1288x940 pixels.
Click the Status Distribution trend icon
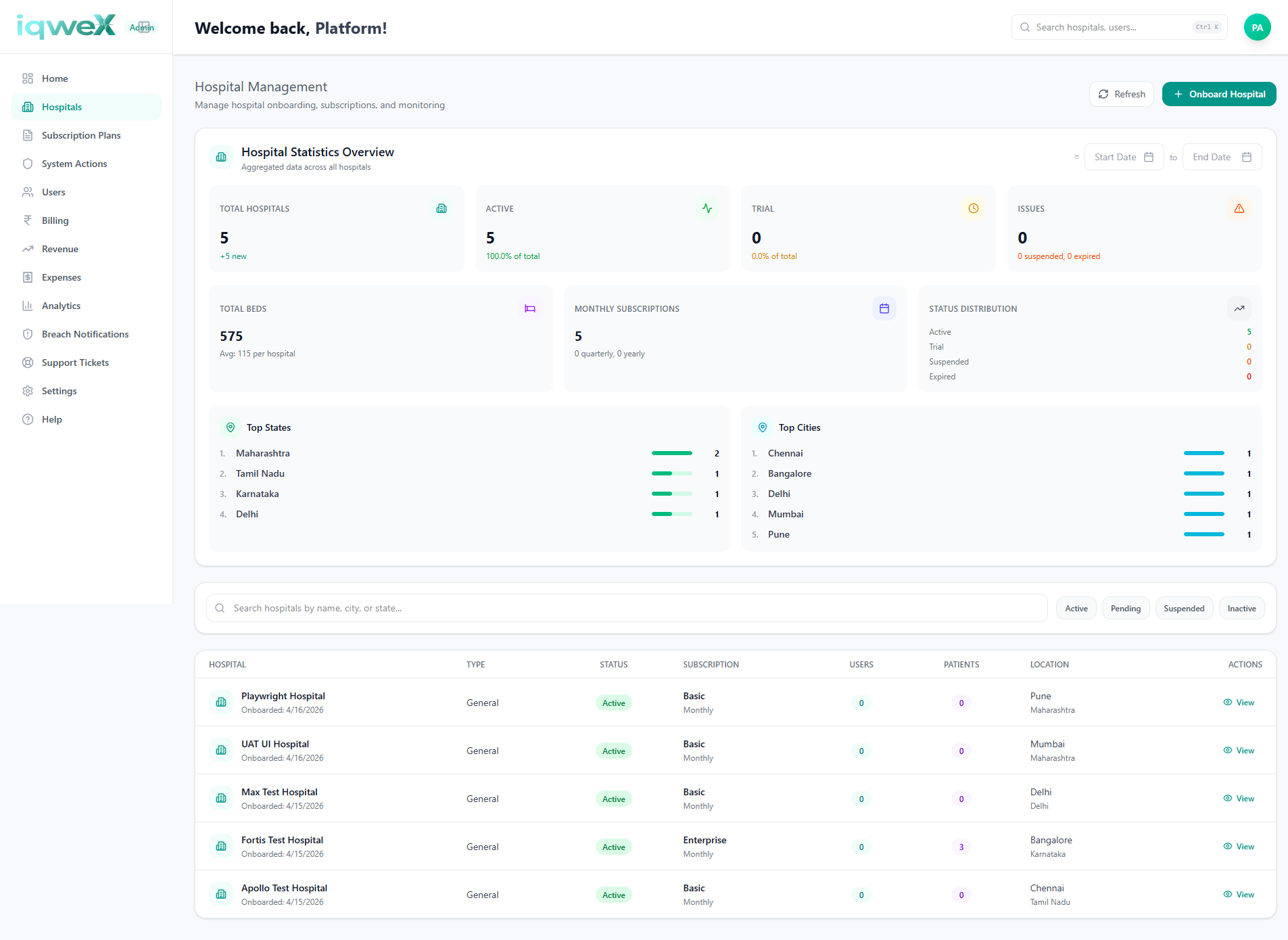click(x=1239, y=308)
